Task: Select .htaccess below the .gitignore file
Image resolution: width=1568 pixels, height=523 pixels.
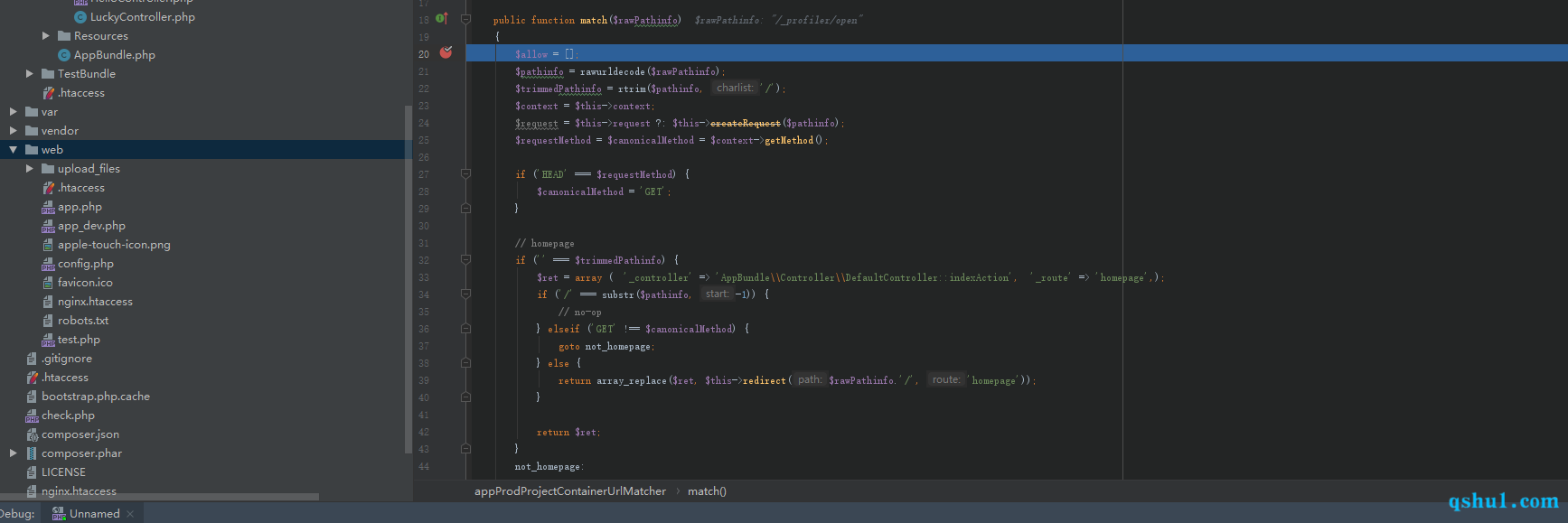Action: [65, 378]
